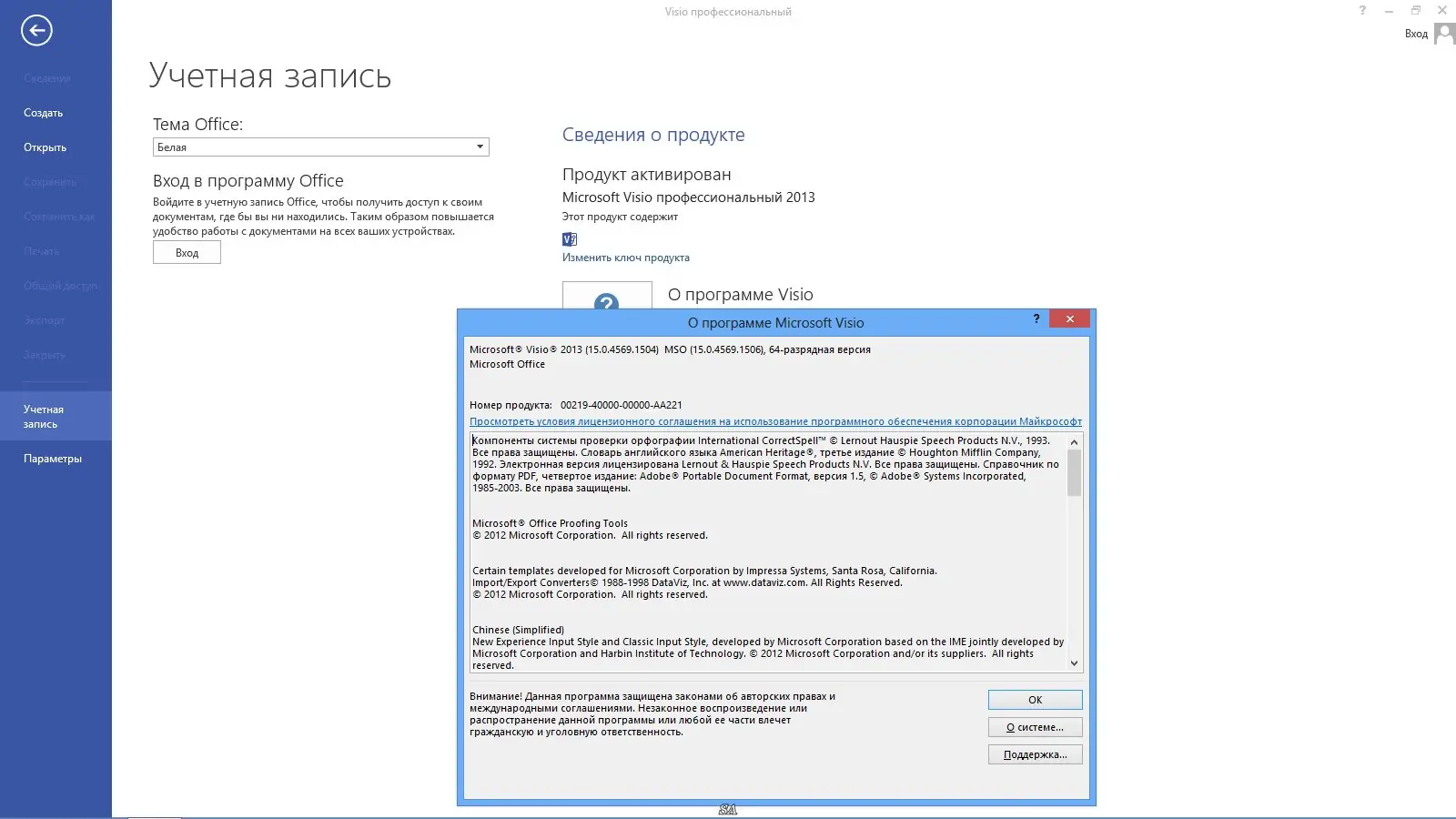Select the Сохранить sidebar item
The width and height of the screenshot is (1456, 819).
point(50,182)
